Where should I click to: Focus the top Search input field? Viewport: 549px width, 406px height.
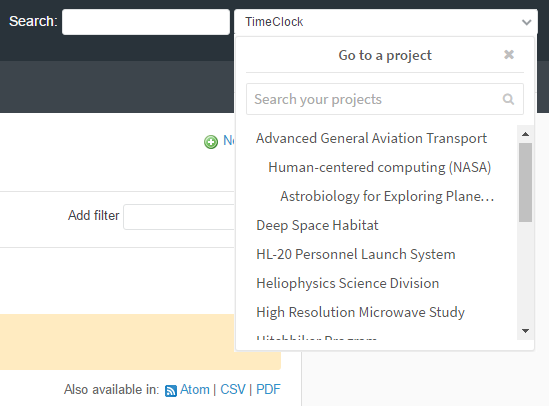click(x=146, y=22)
